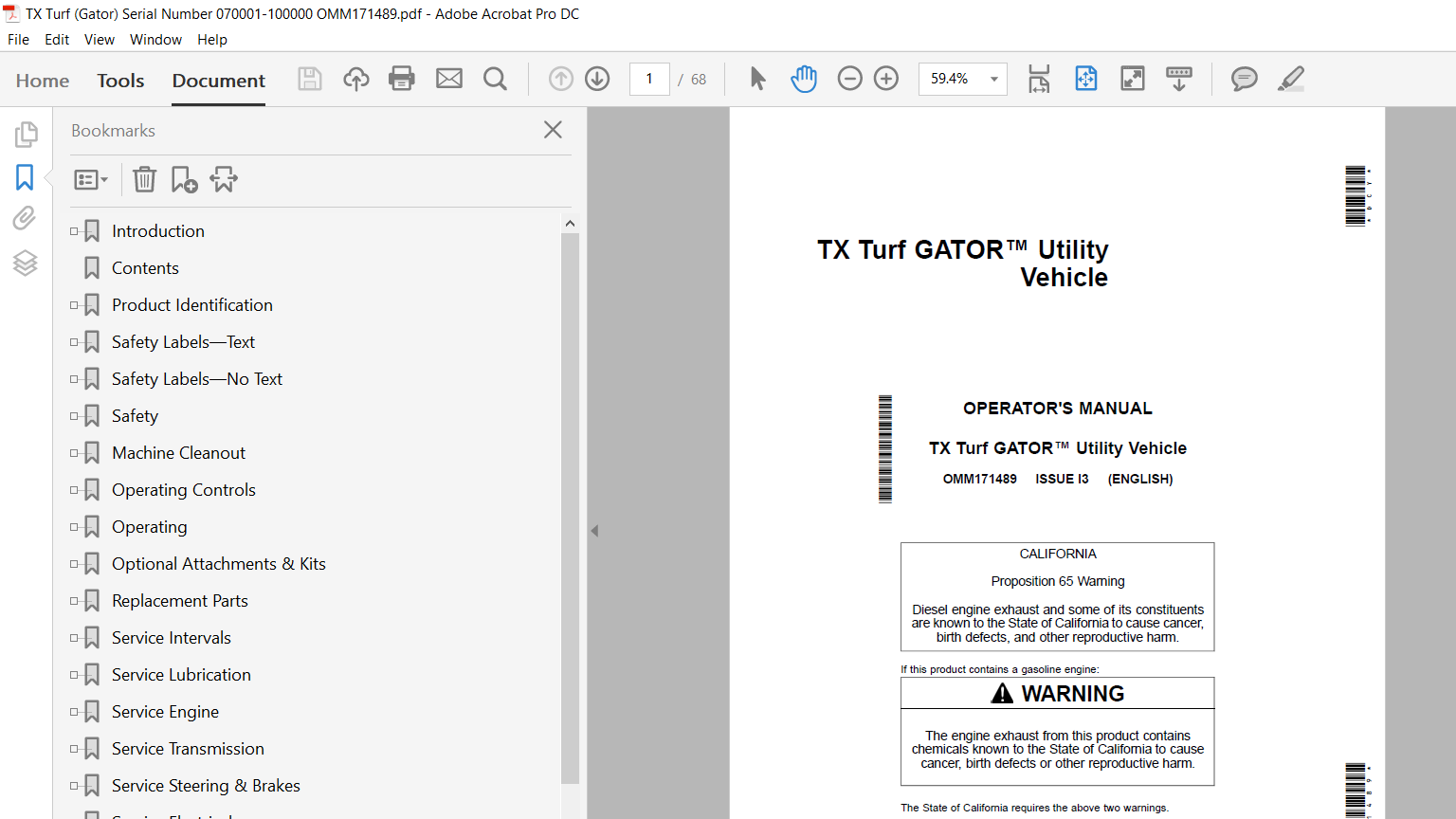
Task: Expand the Safety bookmark
Action: (x=74, y=416)
